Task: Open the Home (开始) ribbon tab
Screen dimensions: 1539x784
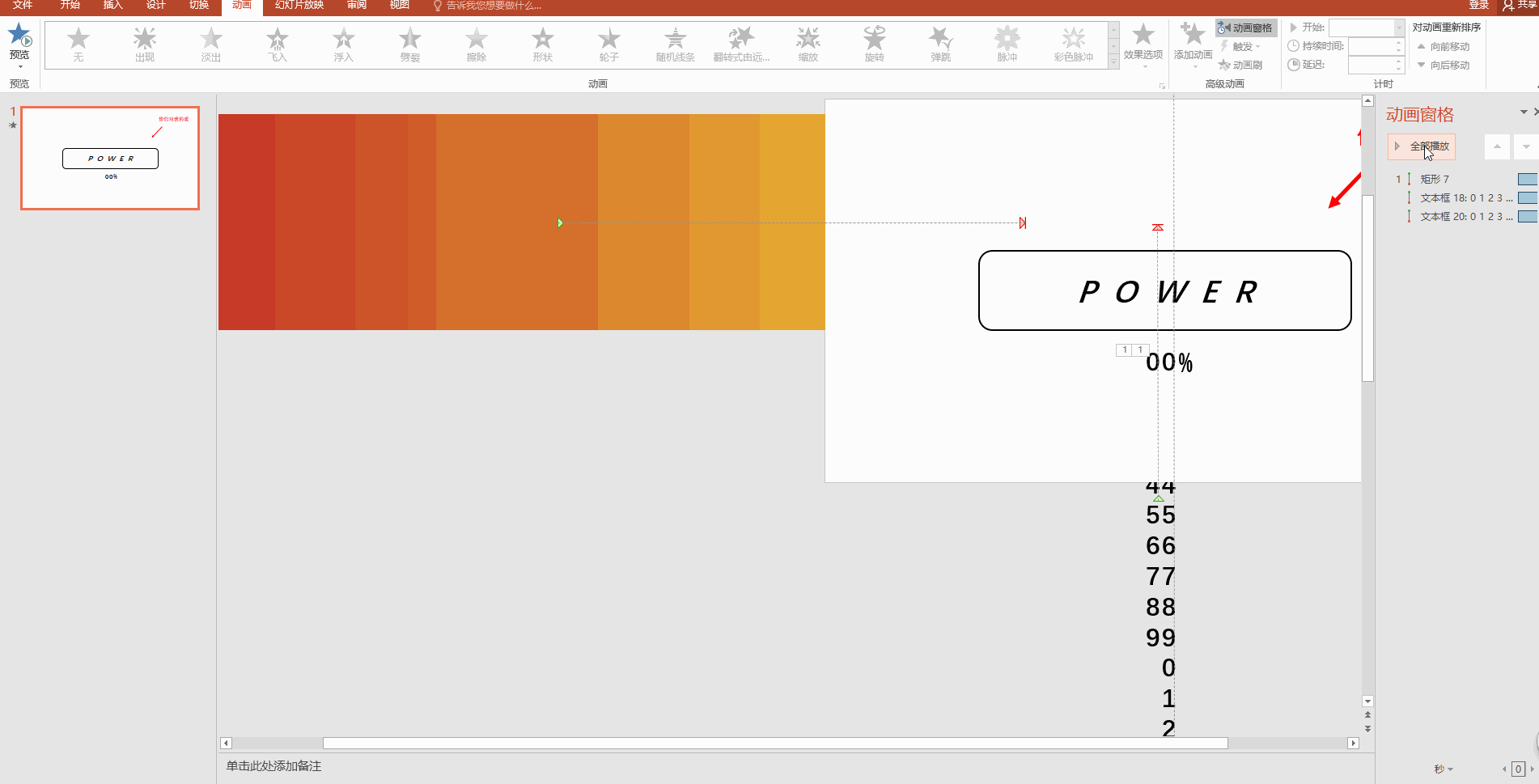Action: click(x=70, y=5)
